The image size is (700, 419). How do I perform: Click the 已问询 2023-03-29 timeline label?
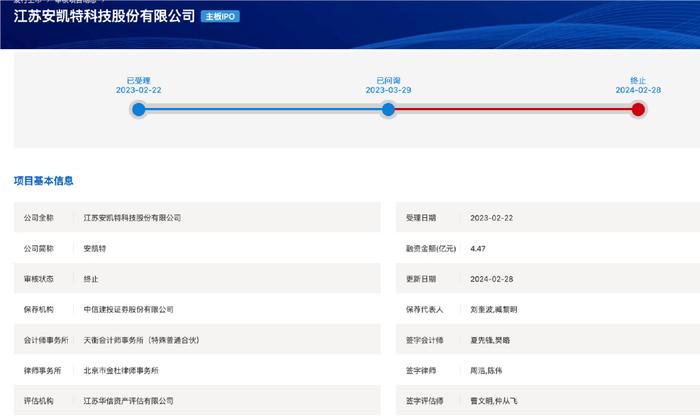(x=388, y=85)
